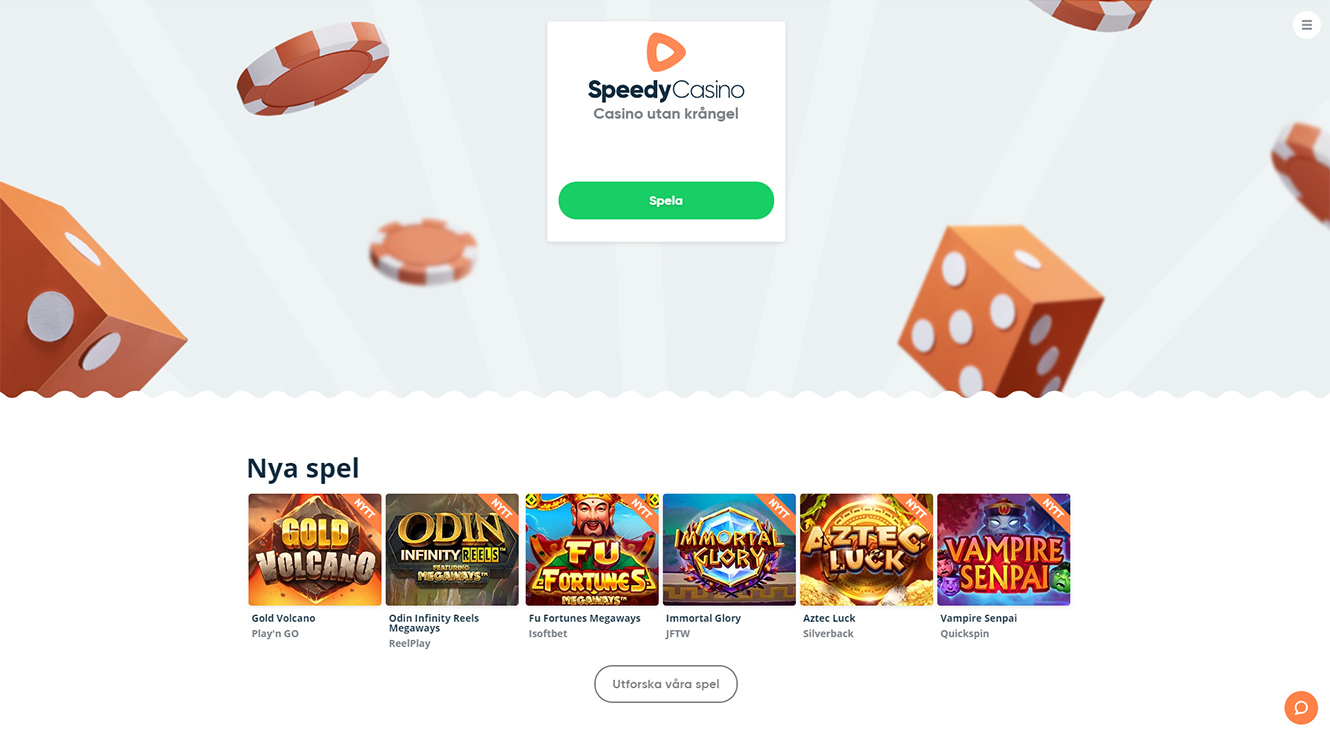This screenshot has width=1330, height=731.
Task: Click the Gold Volcano title text
Action: pos(283,618)
